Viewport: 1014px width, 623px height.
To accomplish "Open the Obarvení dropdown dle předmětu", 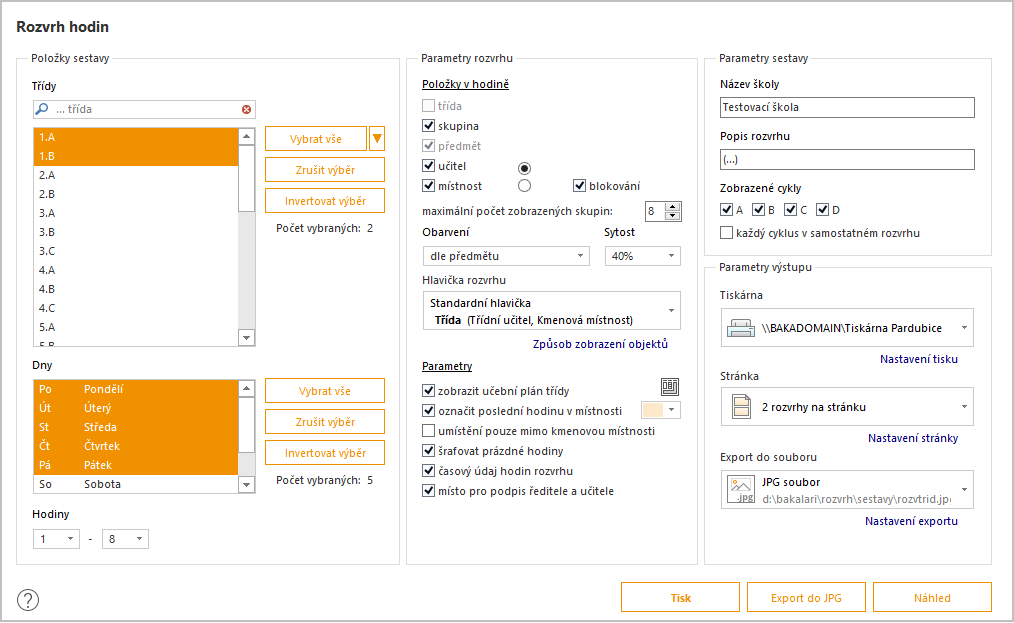I will tap(506, 256).
